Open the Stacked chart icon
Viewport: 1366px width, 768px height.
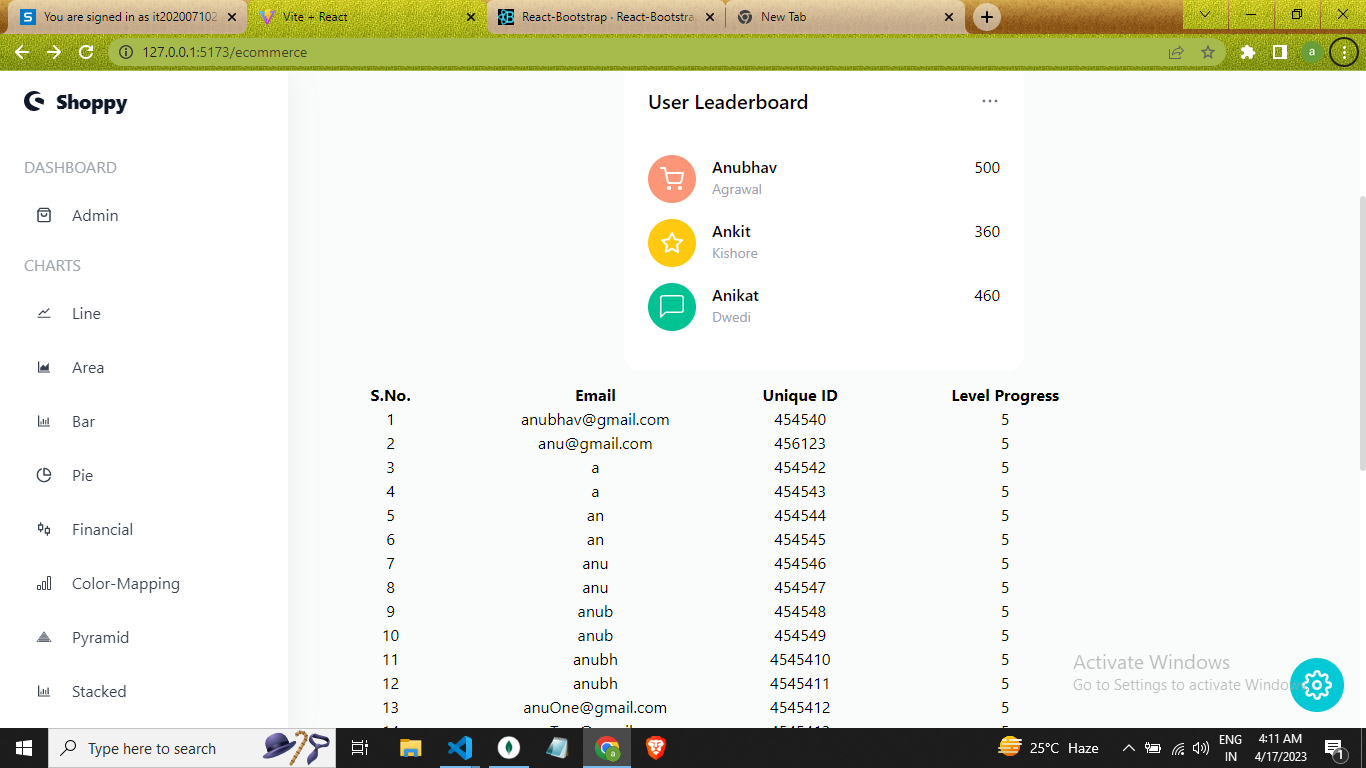coord(44,691)
